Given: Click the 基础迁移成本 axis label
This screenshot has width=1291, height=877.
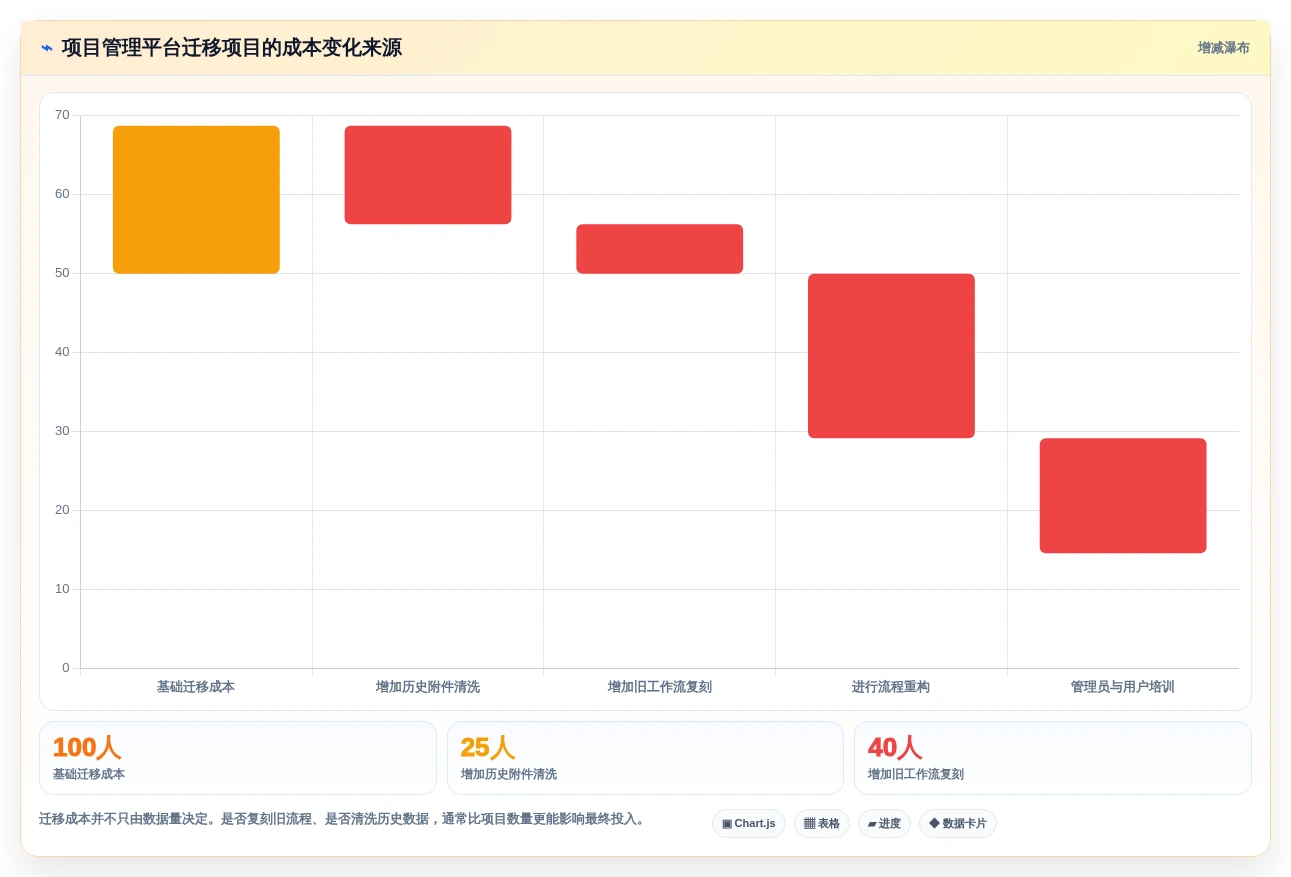Looking at the screenshot, I should pos(196,687).
